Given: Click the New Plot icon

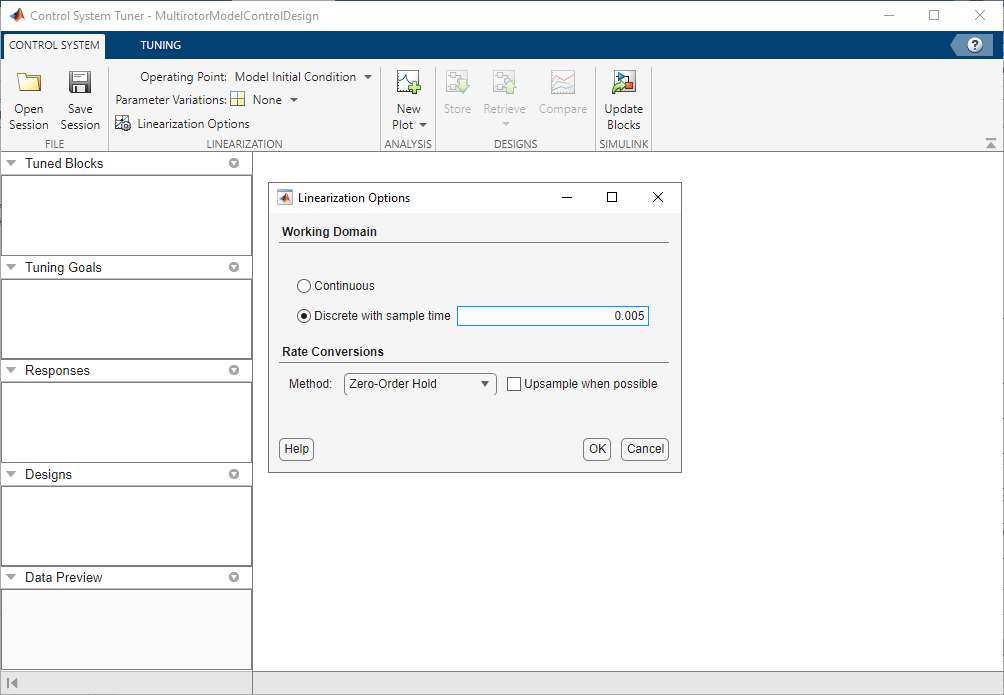Looking at the screenshot, I should click(x=409, y=82).
